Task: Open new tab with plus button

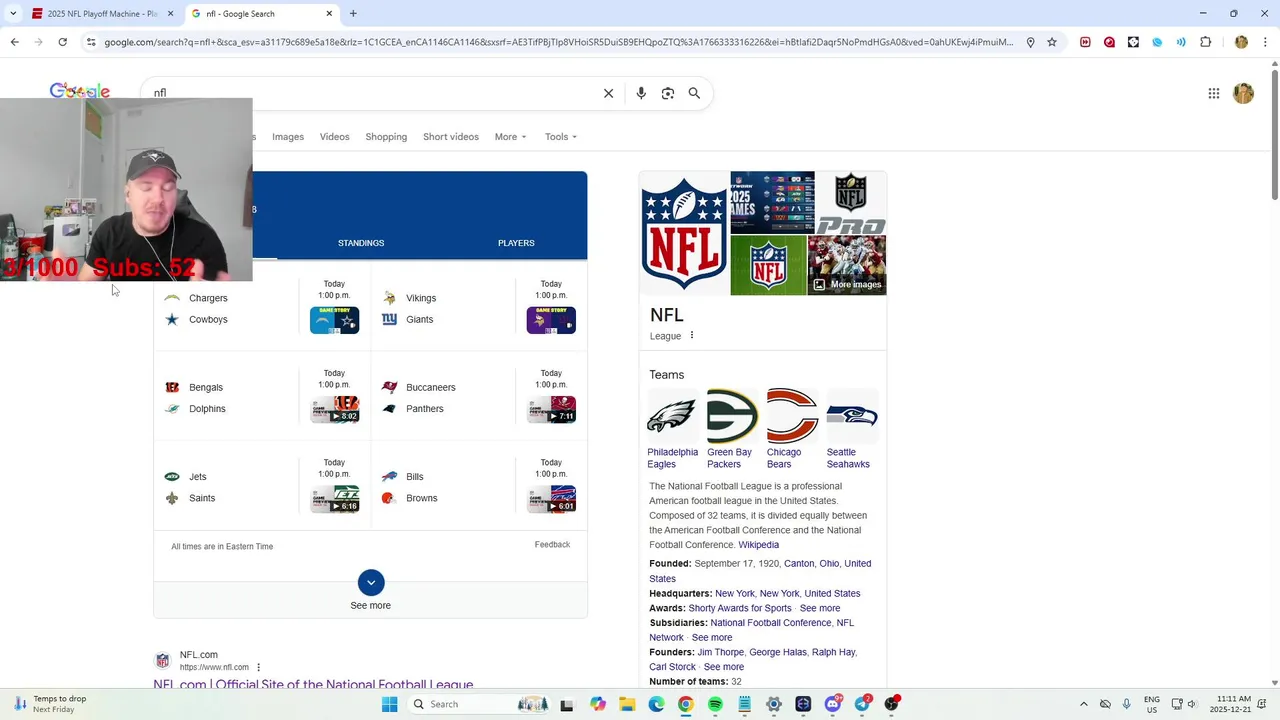Action: pyautogui.click(x=353, y=14)
